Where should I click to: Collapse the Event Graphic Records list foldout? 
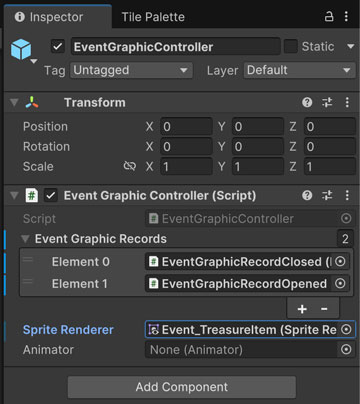pos(25,239)
